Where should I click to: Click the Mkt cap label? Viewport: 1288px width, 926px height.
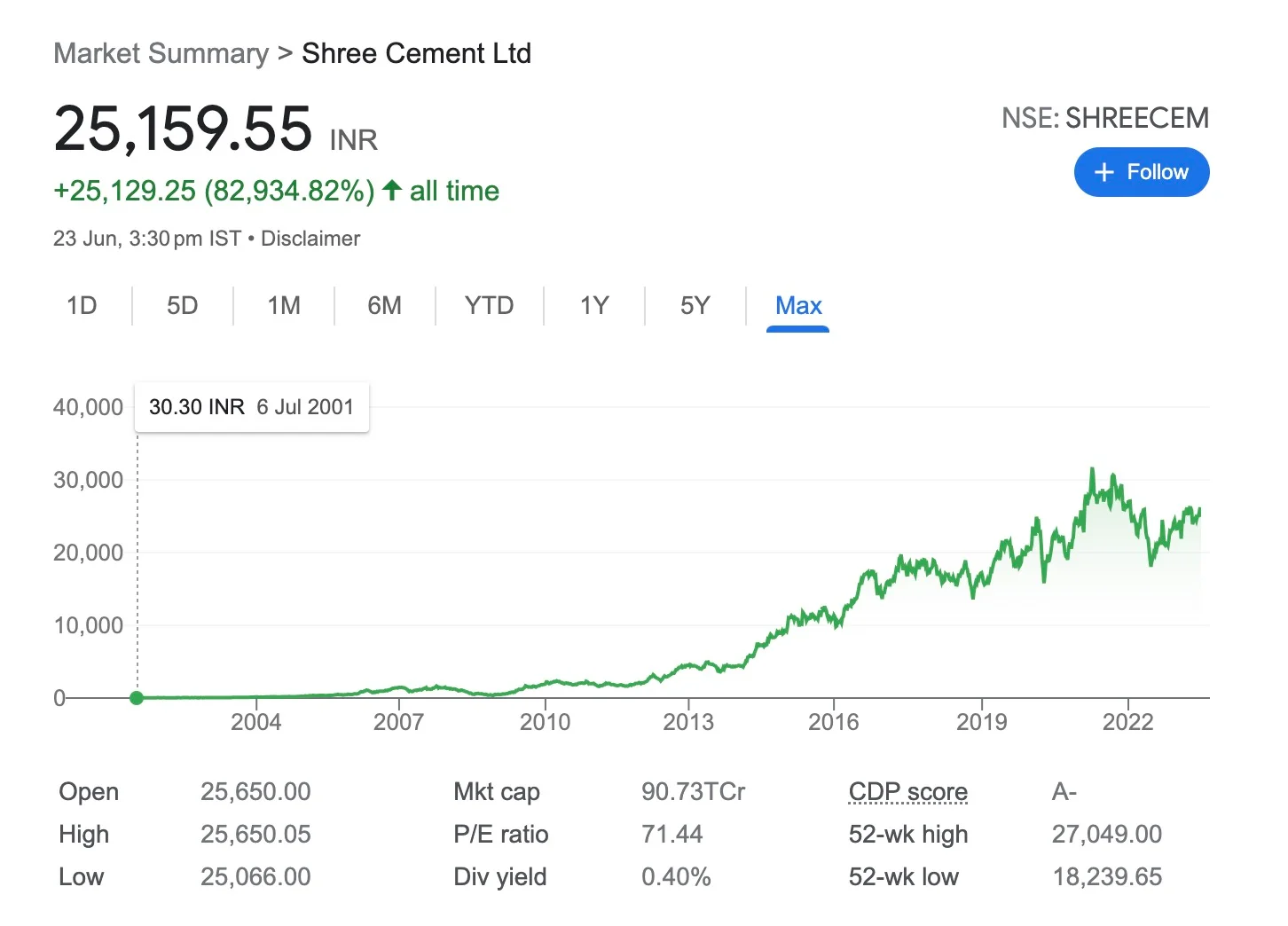(x=497, y=791)
